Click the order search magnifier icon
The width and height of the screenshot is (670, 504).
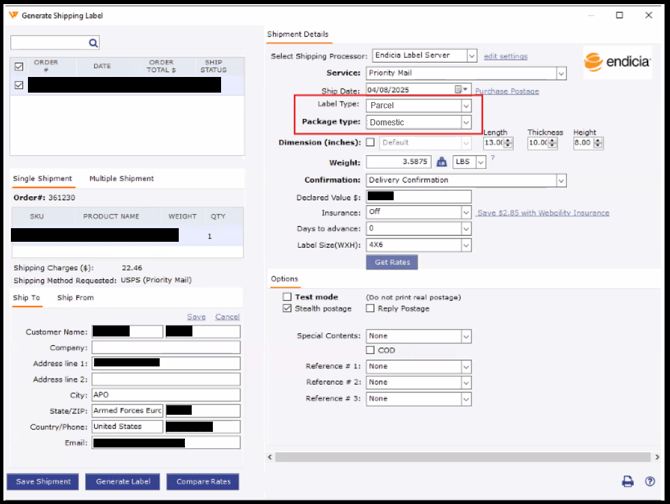click(x=94, y=43)
